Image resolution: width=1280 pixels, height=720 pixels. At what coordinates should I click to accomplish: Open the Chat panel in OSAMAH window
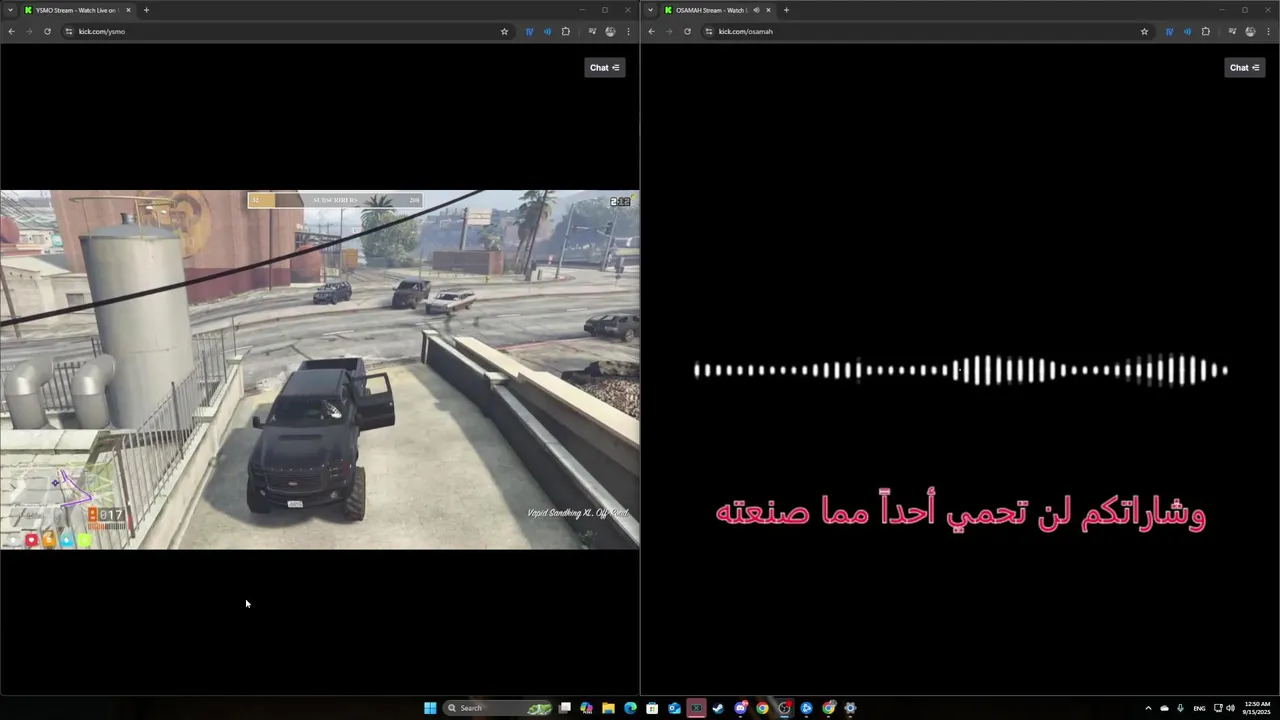1245,67
